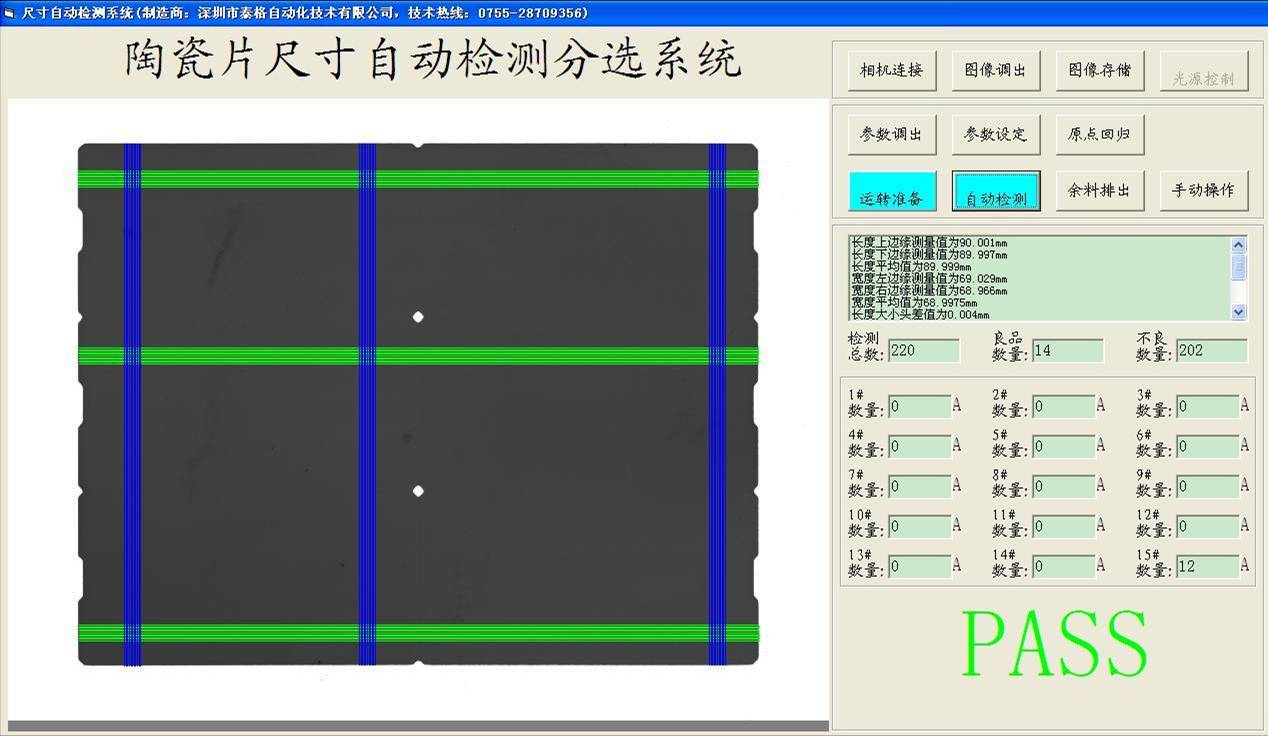
Task: Click the 相机连接 camera connect button
Action: click(891, 71)
